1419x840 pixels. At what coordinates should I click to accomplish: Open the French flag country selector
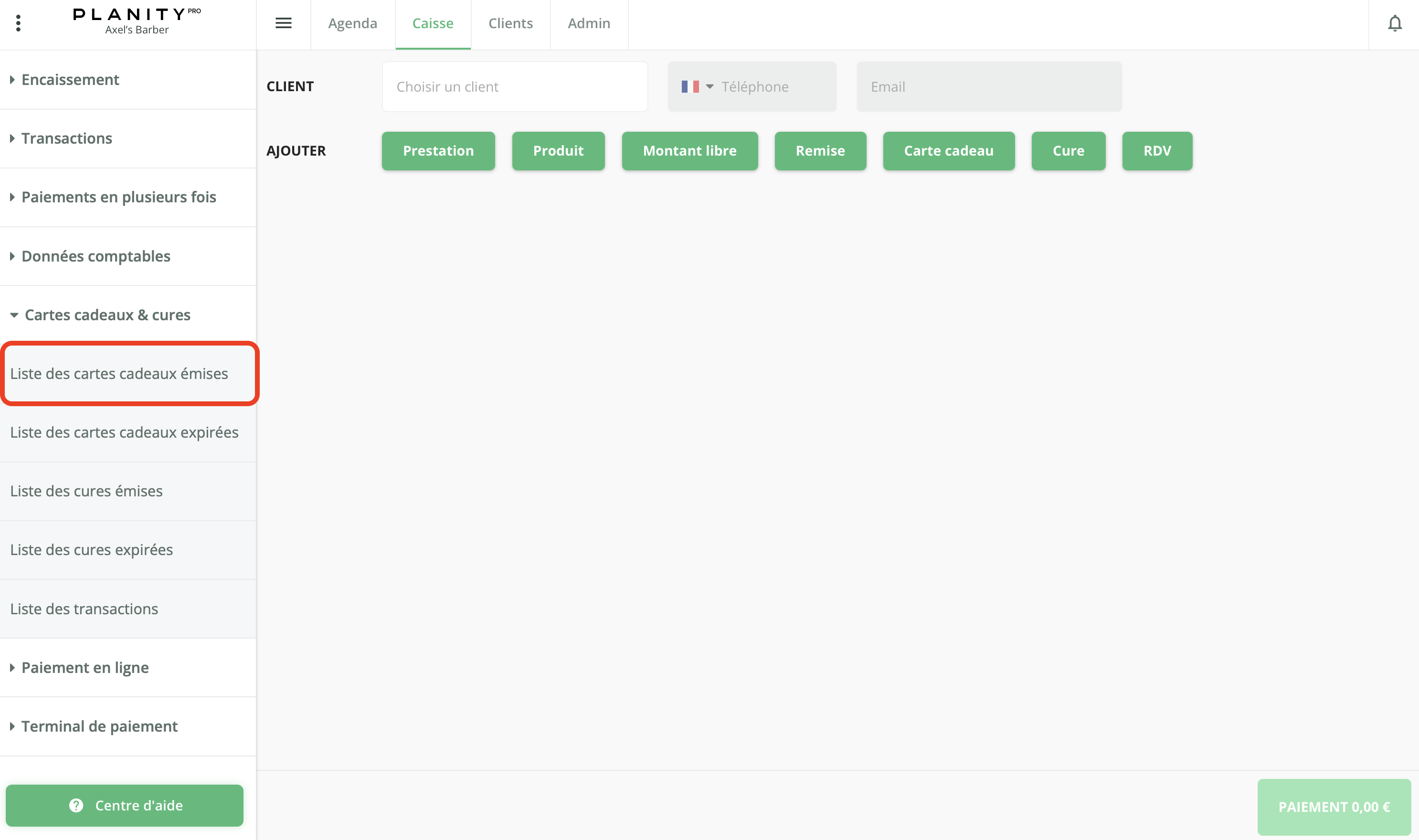coord(697,86)
